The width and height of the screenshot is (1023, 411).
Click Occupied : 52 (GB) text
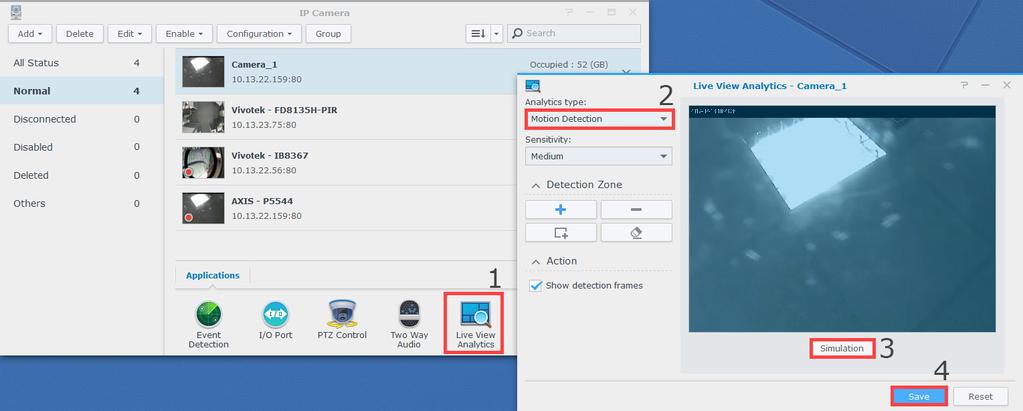click(569, 65)
